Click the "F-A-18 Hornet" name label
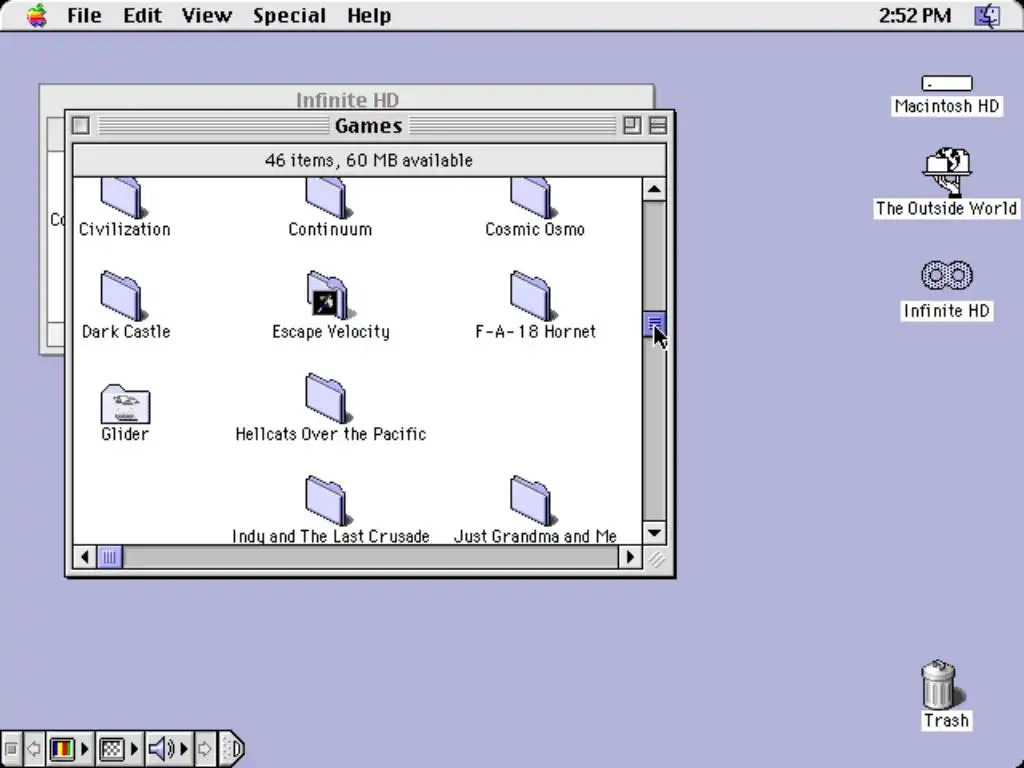 pos(536,332)
